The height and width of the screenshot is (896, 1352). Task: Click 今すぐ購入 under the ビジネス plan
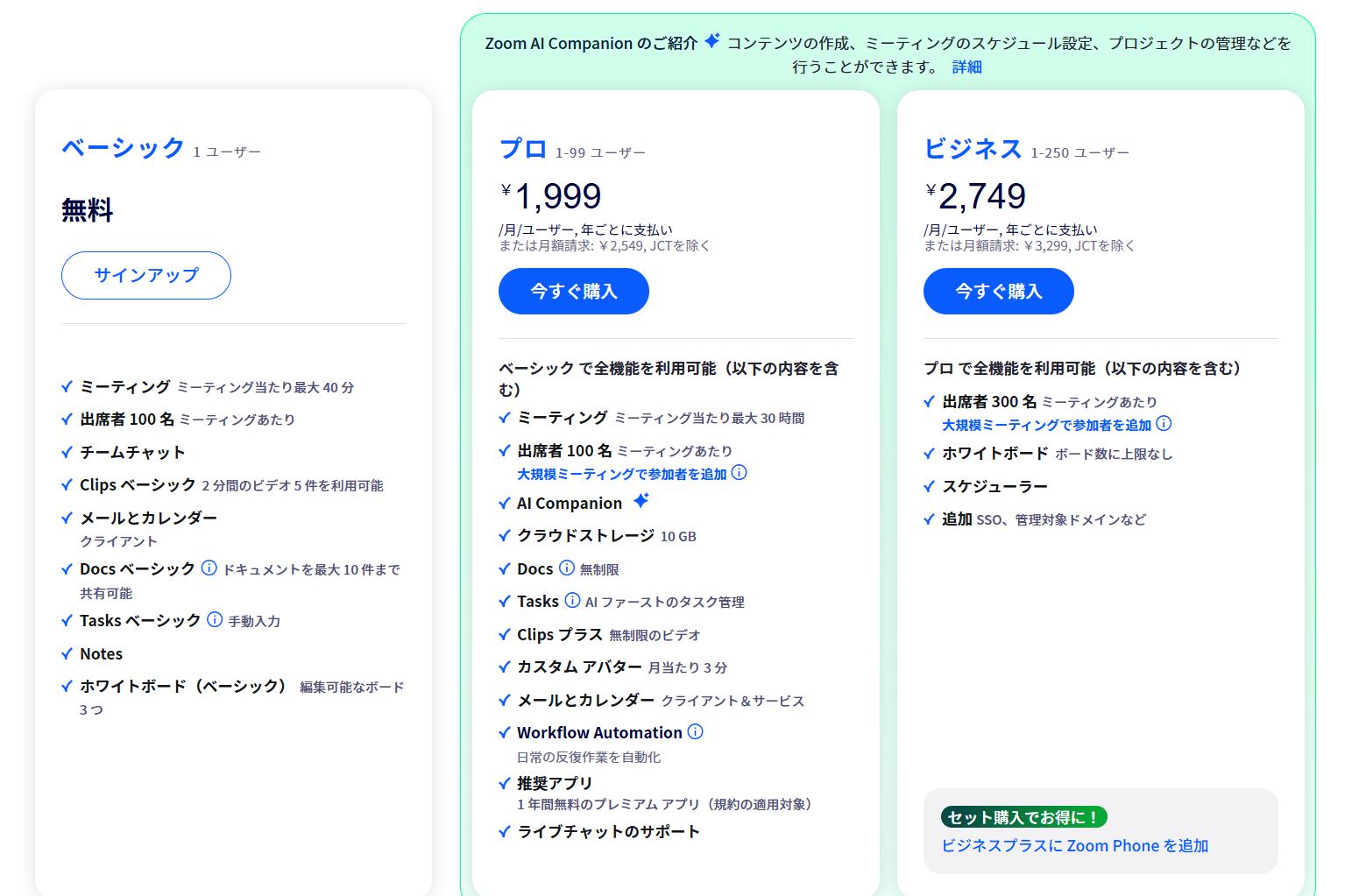click(999, 291)
